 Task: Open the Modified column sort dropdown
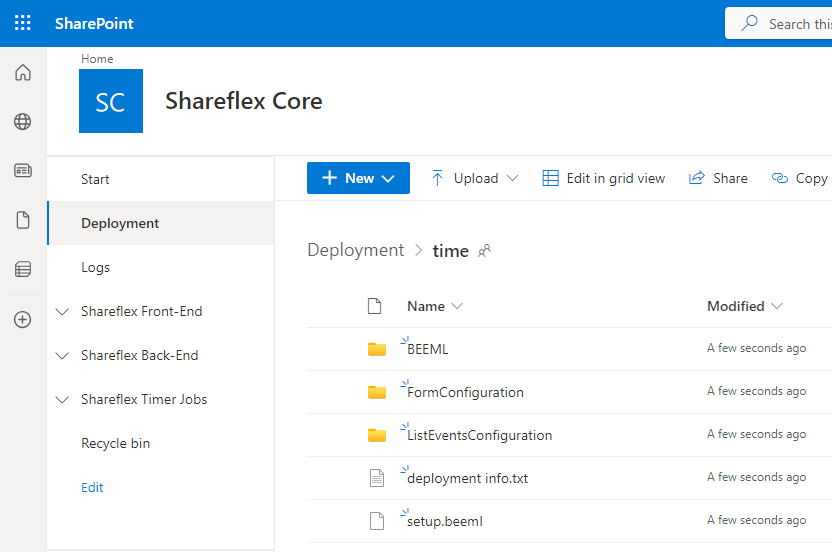pos(777,306)
